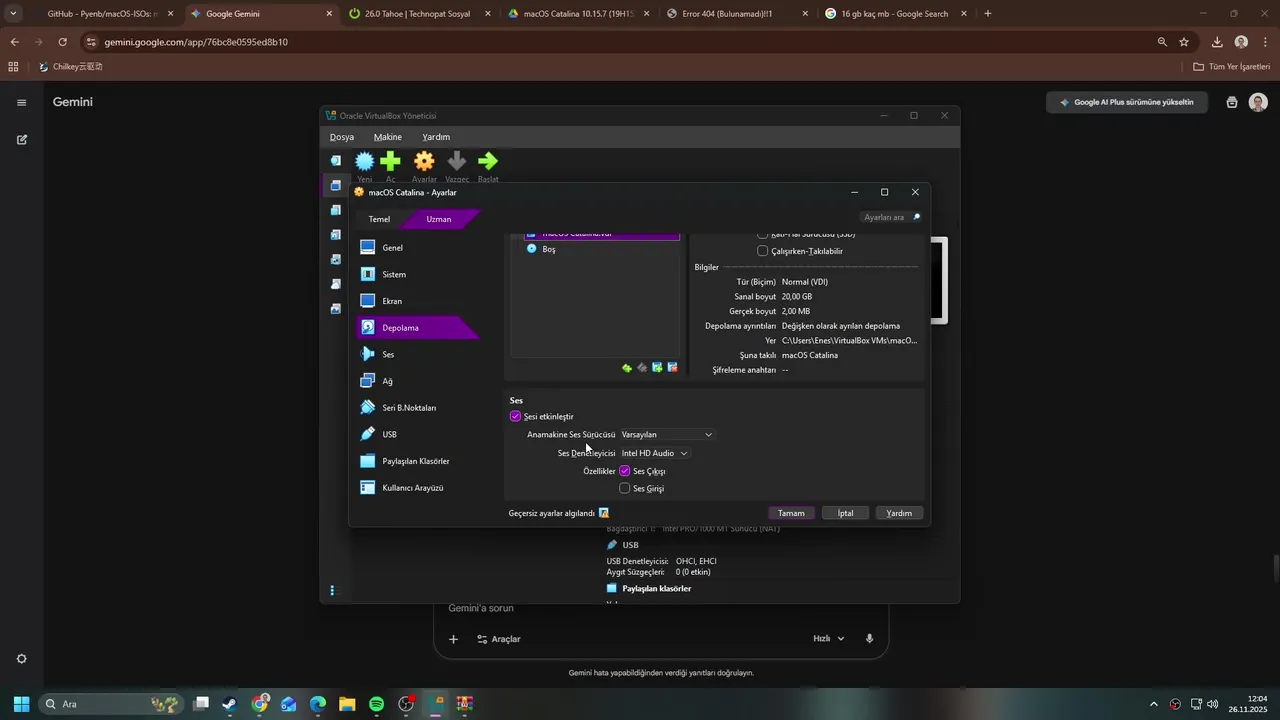Viewport: 1280px width, 720px height.
Task: Switch to Uzman settings tab
Action: point(439,219)
